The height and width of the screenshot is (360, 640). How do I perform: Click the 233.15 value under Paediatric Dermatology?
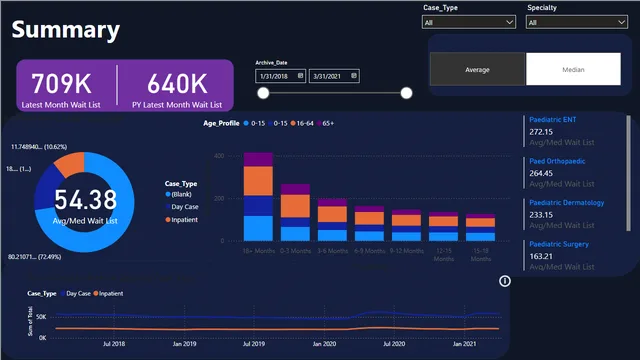pos(541,215)
